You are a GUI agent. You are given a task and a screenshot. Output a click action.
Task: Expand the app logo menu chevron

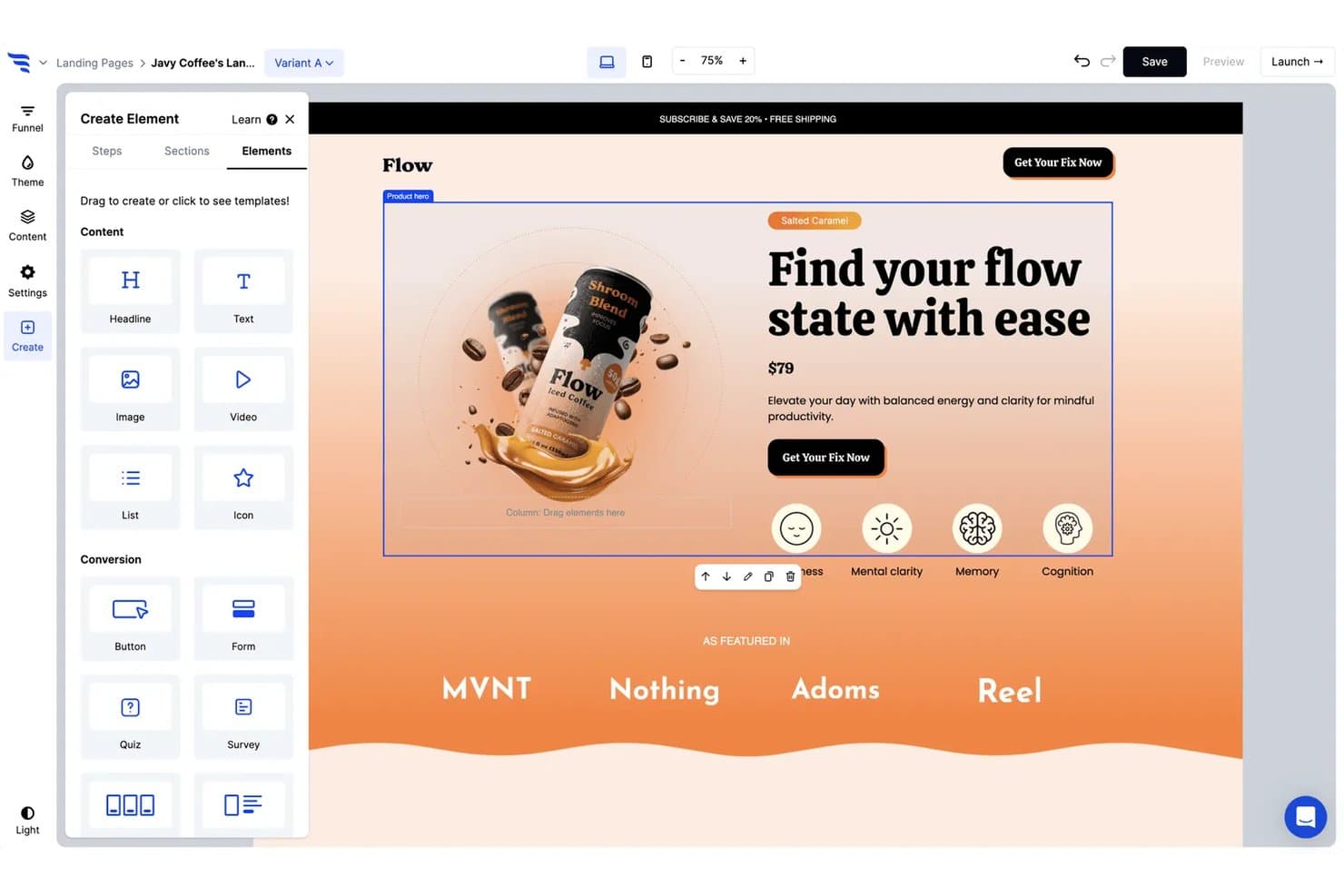click(43, 63)
